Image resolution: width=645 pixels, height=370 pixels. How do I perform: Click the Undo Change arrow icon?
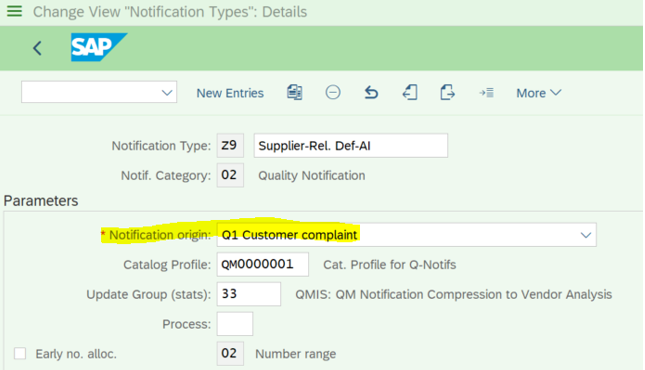point(371,93)
